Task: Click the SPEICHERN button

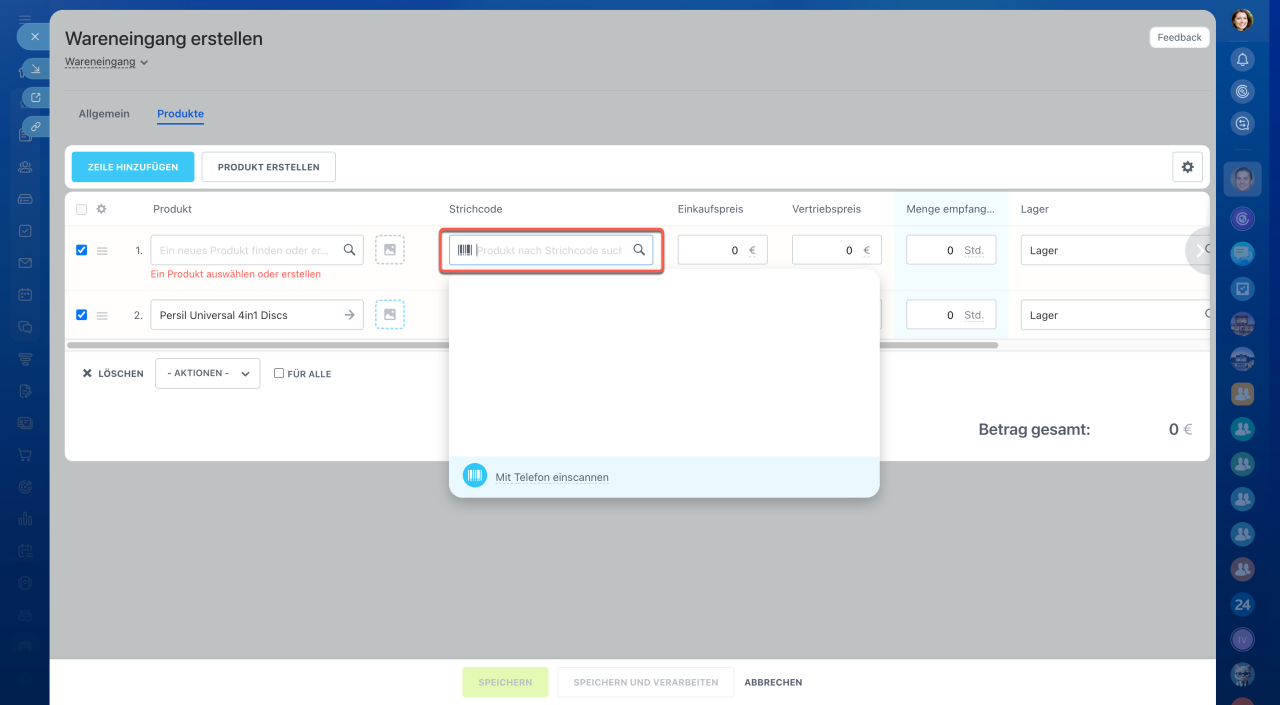Action: point(505,682)
